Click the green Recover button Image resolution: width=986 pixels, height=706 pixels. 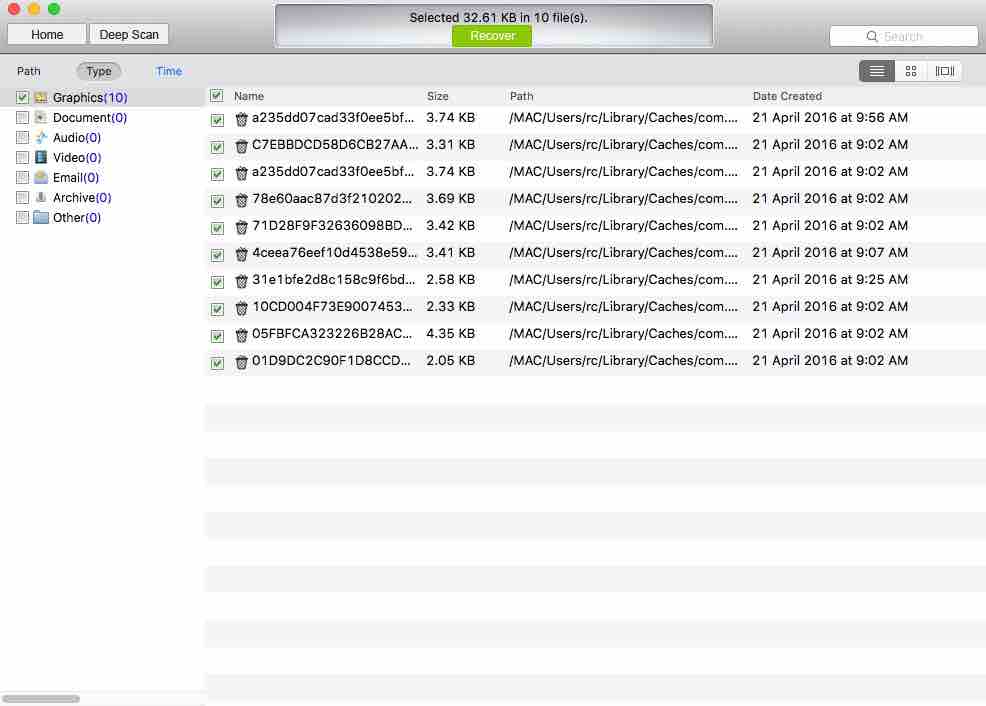pos(492,36)
